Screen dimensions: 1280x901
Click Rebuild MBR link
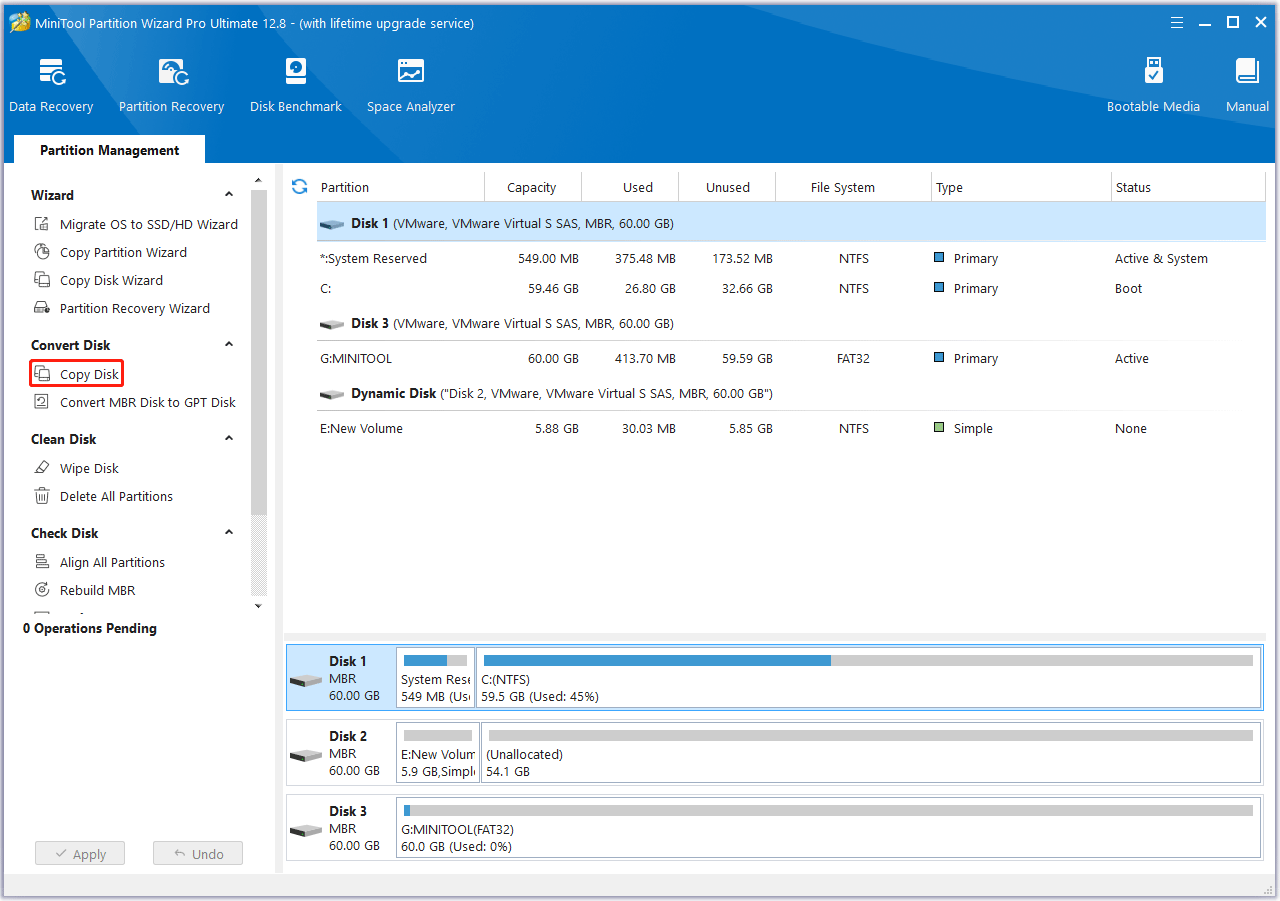click(x=97, y=590)
